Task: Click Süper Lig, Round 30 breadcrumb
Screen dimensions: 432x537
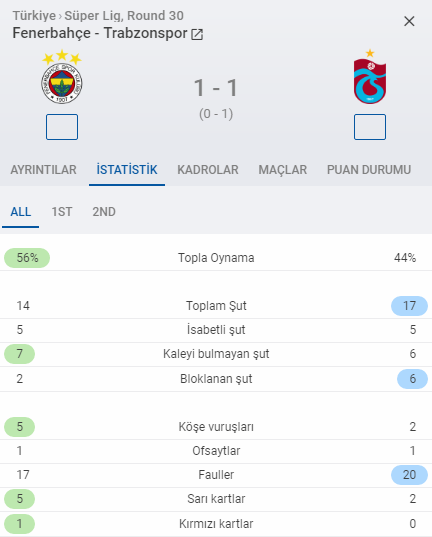Action: click(124, 16)
